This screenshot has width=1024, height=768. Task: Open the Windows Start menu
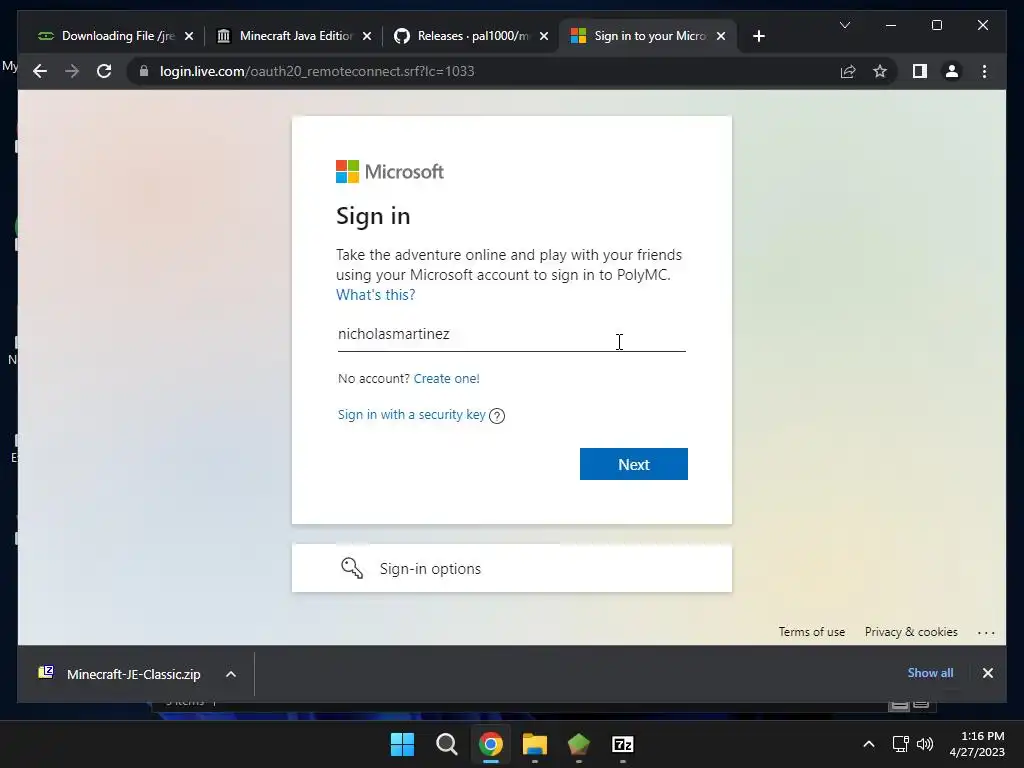click(402, 744)
